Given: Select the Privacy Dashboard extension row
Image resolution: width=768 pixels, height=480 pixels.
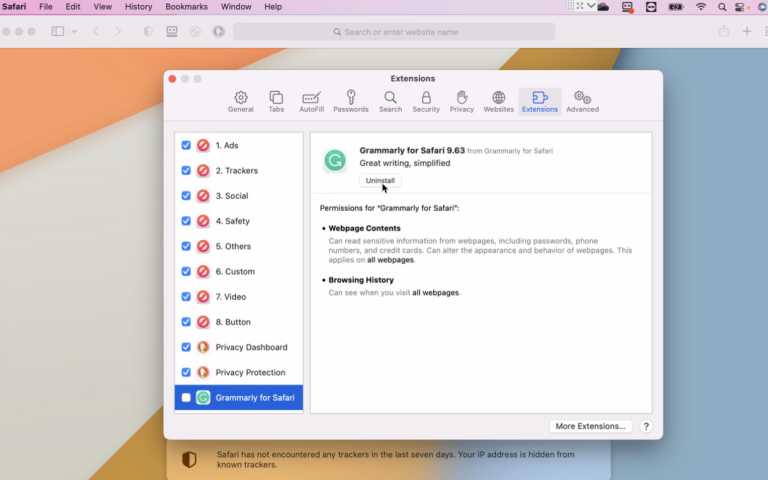Looking at the screenshot, I should (x=239, y=347).
